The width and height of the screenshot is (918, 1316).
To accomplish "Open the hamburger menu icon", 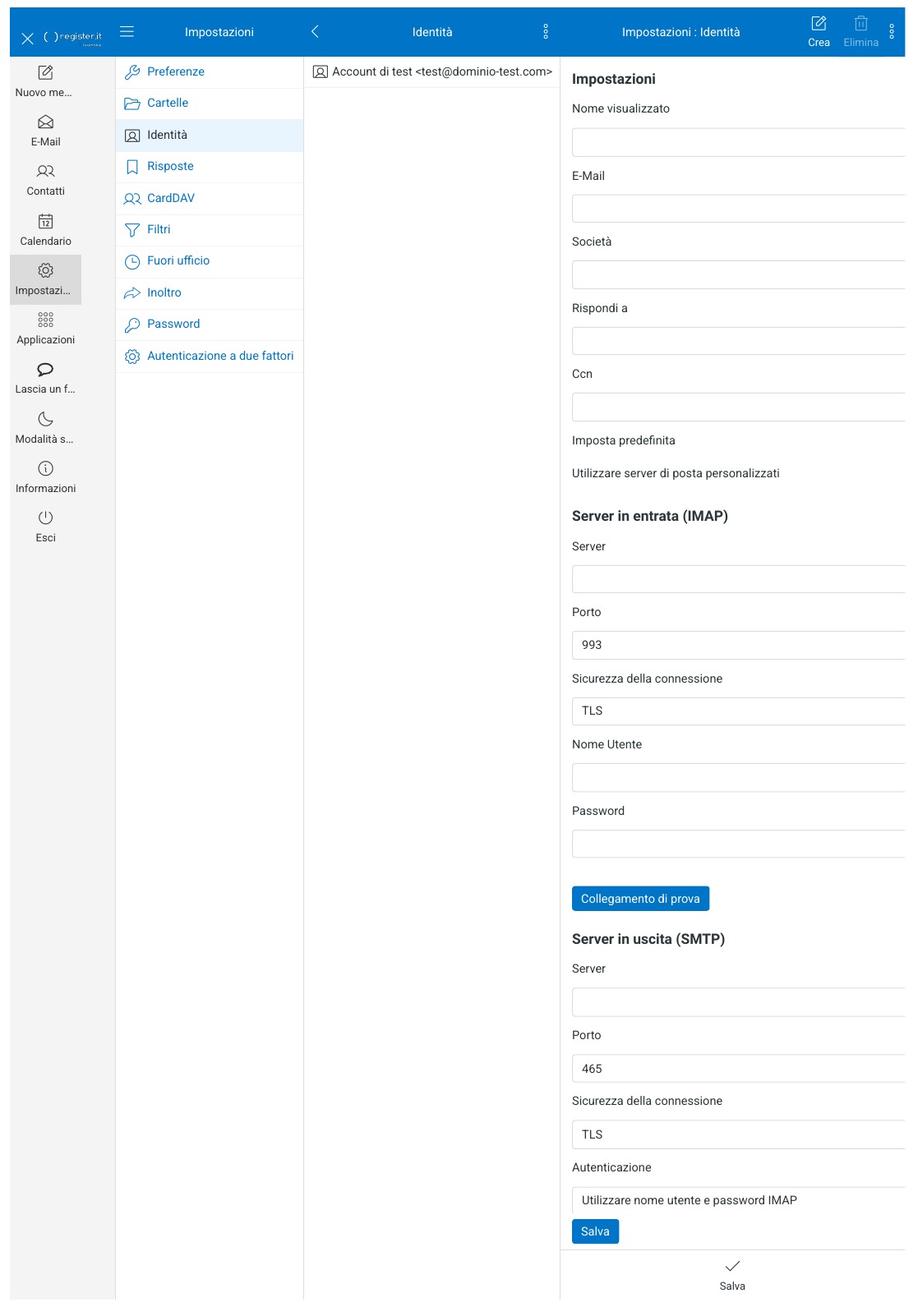I will click(127, 31).
